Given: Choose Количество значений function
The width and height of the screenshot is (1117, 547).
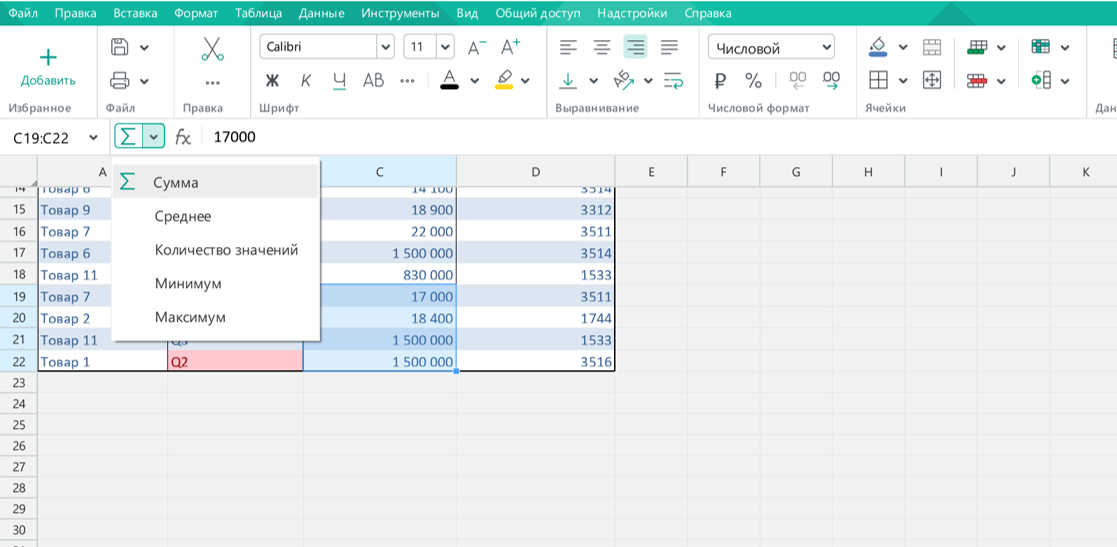Looking at the screenshot, I should 215,250.
